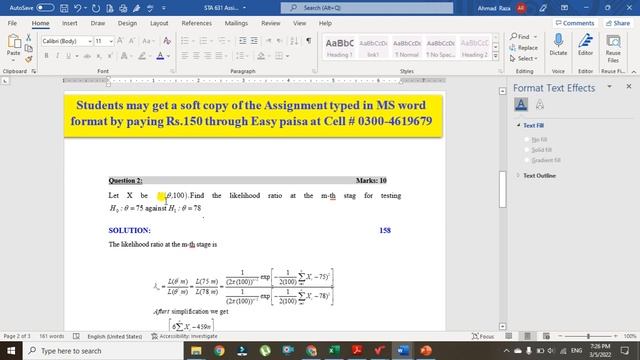Open the File tab

point(12,23)
